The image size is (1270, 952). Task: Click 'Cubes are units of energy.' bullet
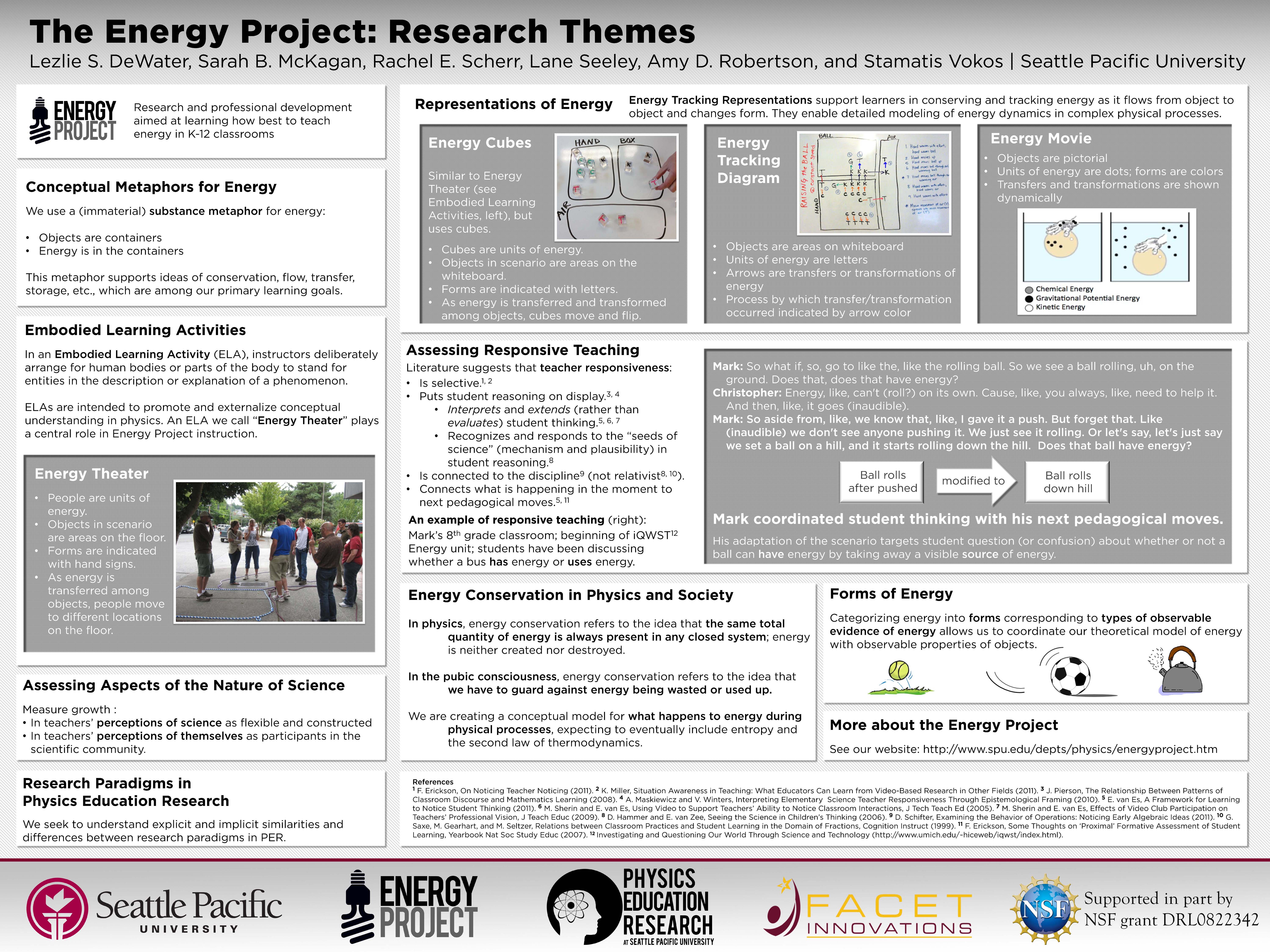[x=512, y=250]
